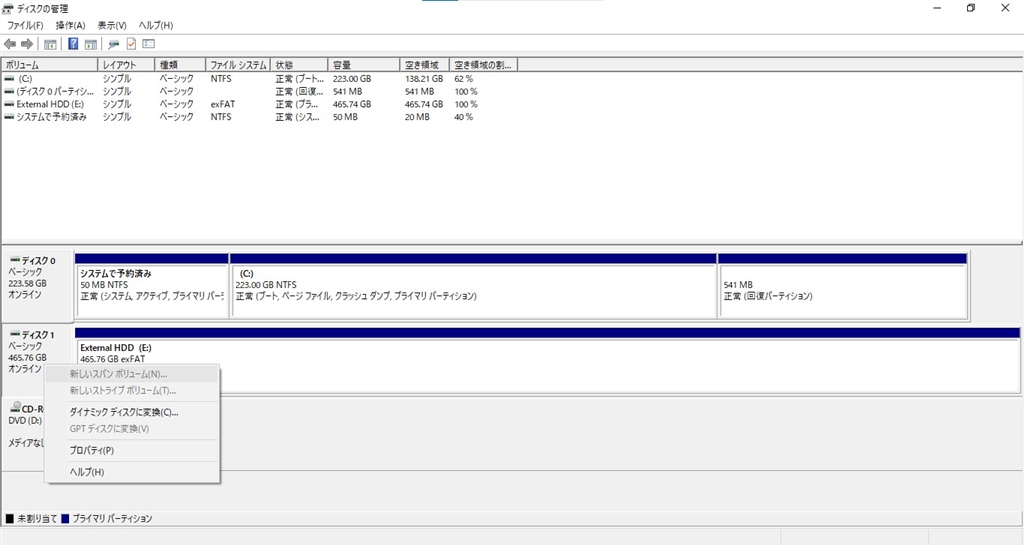Click 138.21 GB free space cell
The image size is (1024, 545).
point(424,78)
